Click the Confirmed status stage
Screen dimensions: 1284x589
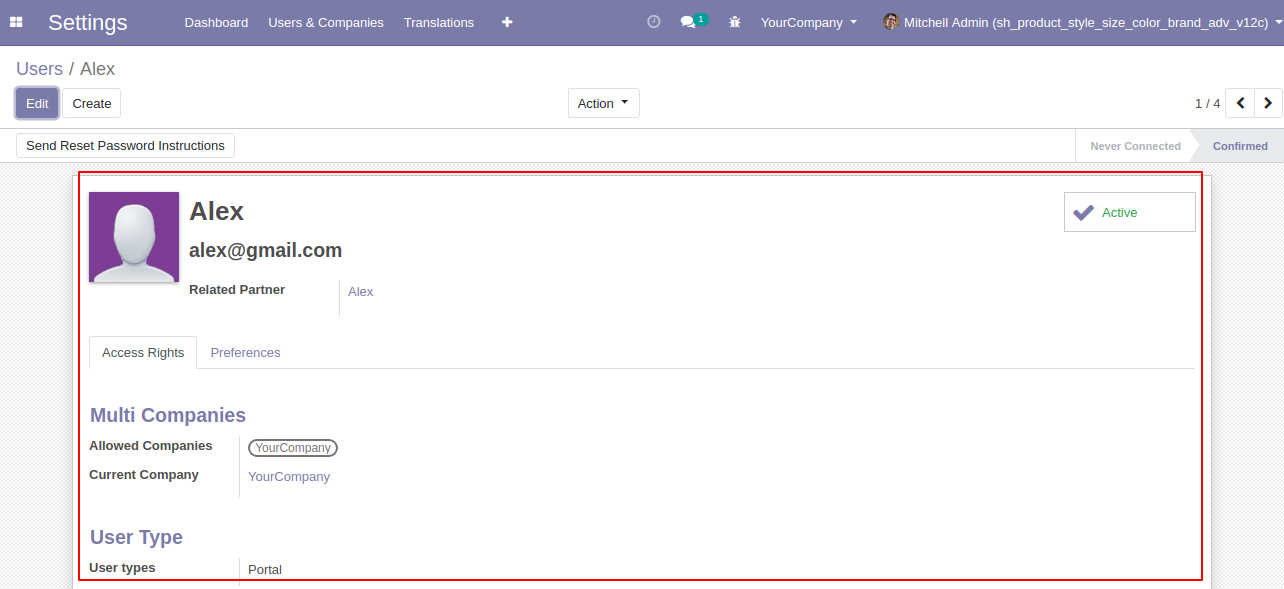1240,146
